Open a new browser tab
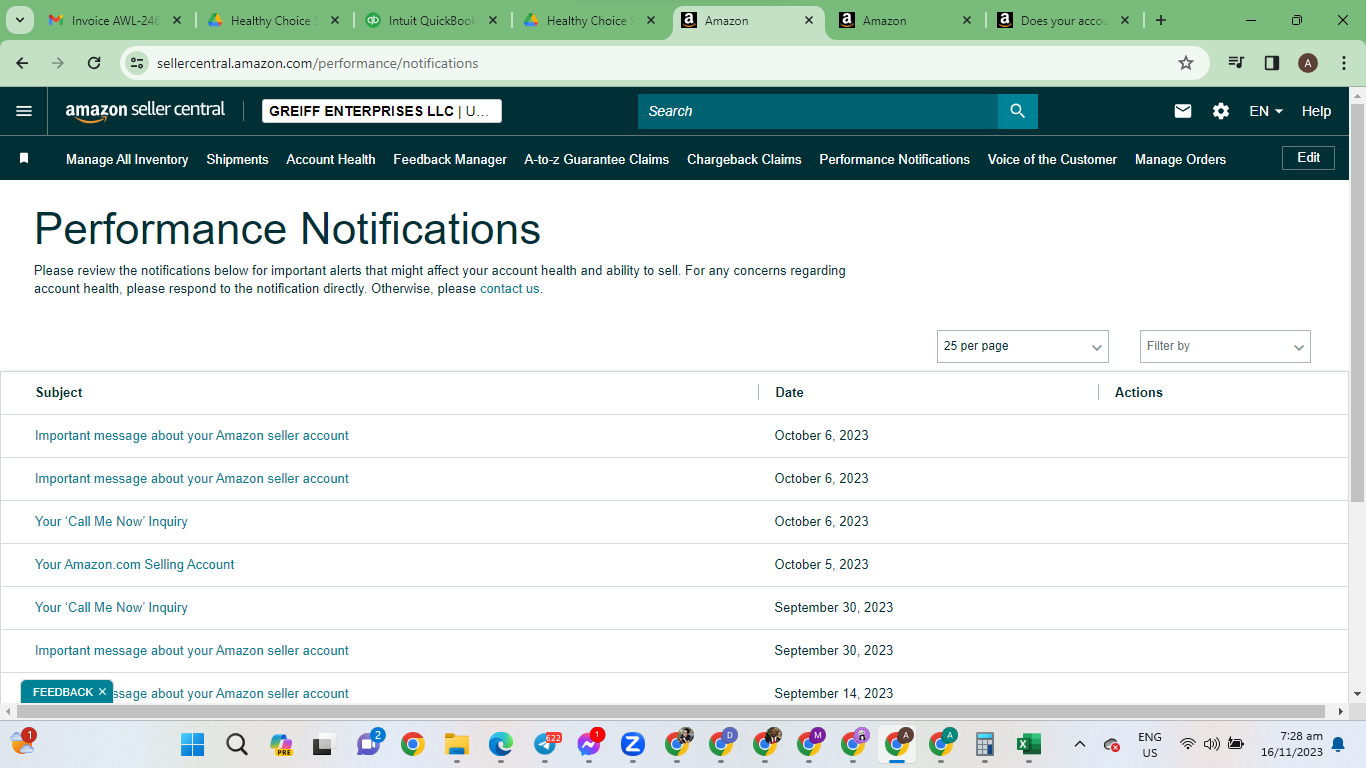 pos(1160,20)
